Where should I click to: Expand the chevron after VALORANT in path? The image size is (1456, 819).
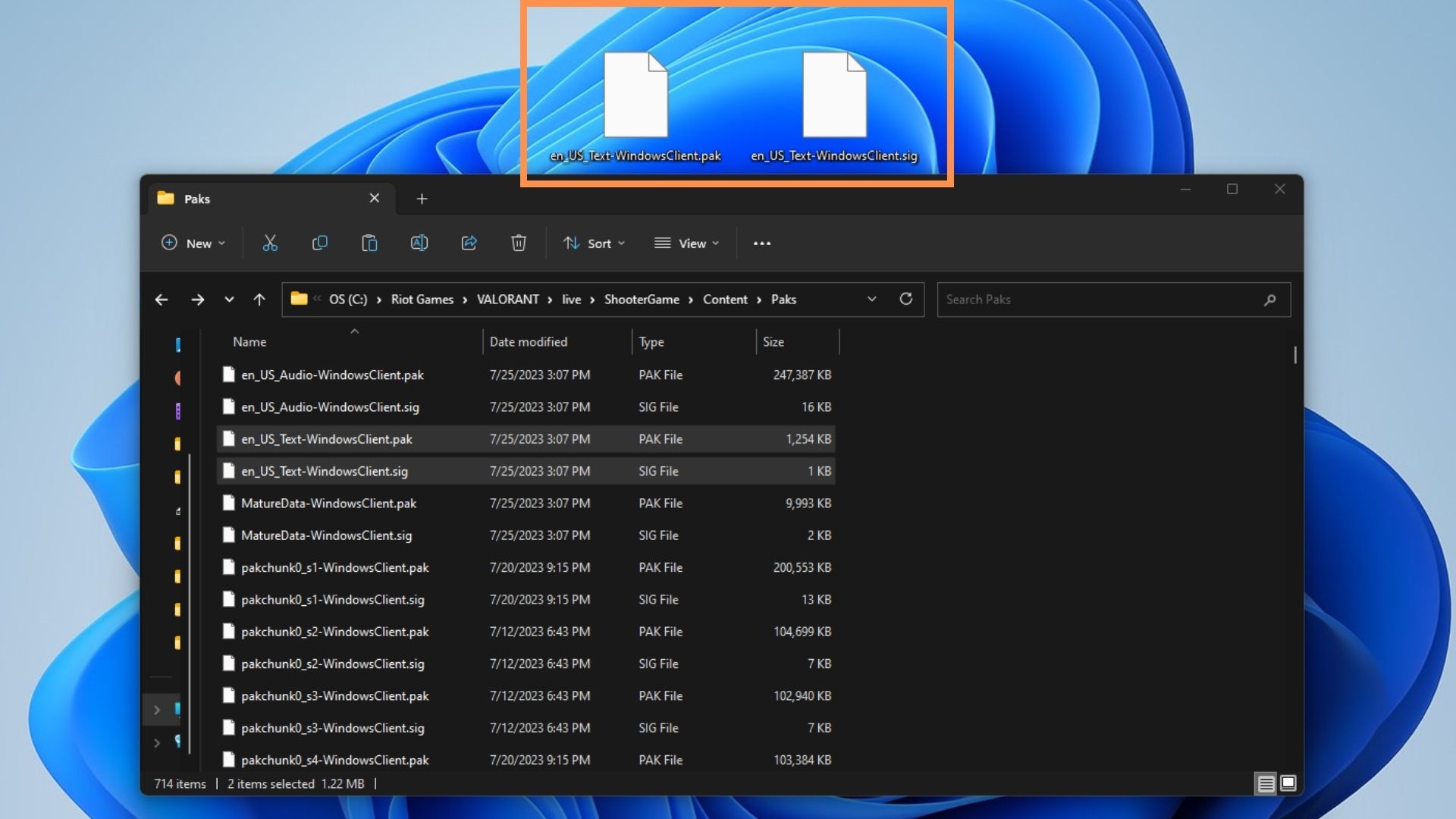pos(551,300)
